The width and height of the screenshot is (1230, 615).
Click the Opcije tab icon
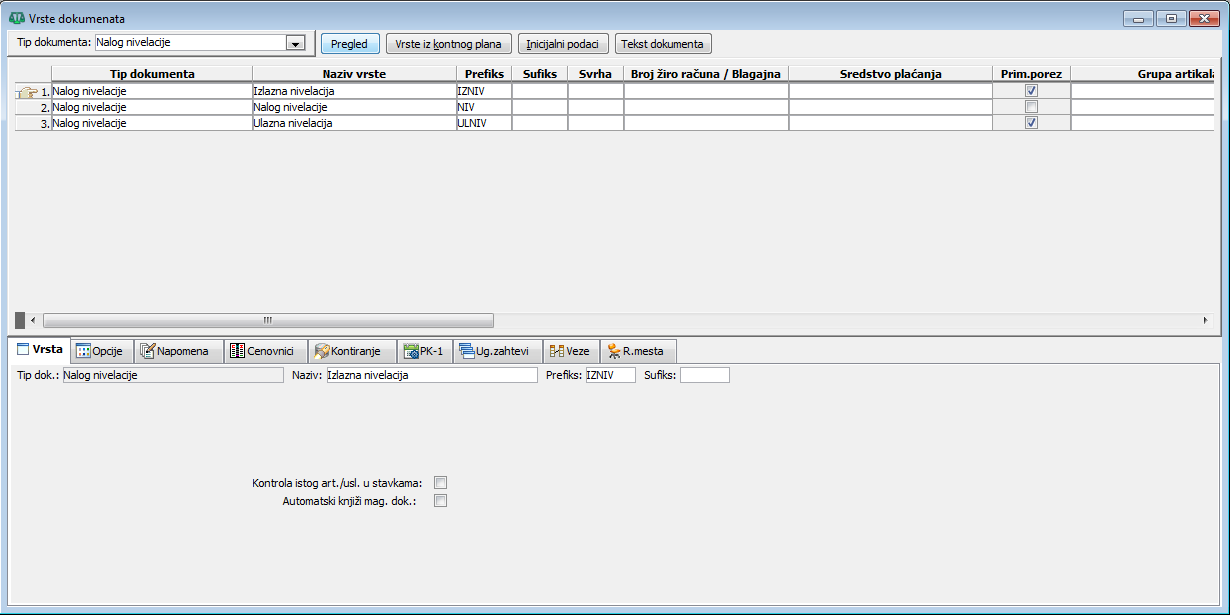click(x=84, y=351)
